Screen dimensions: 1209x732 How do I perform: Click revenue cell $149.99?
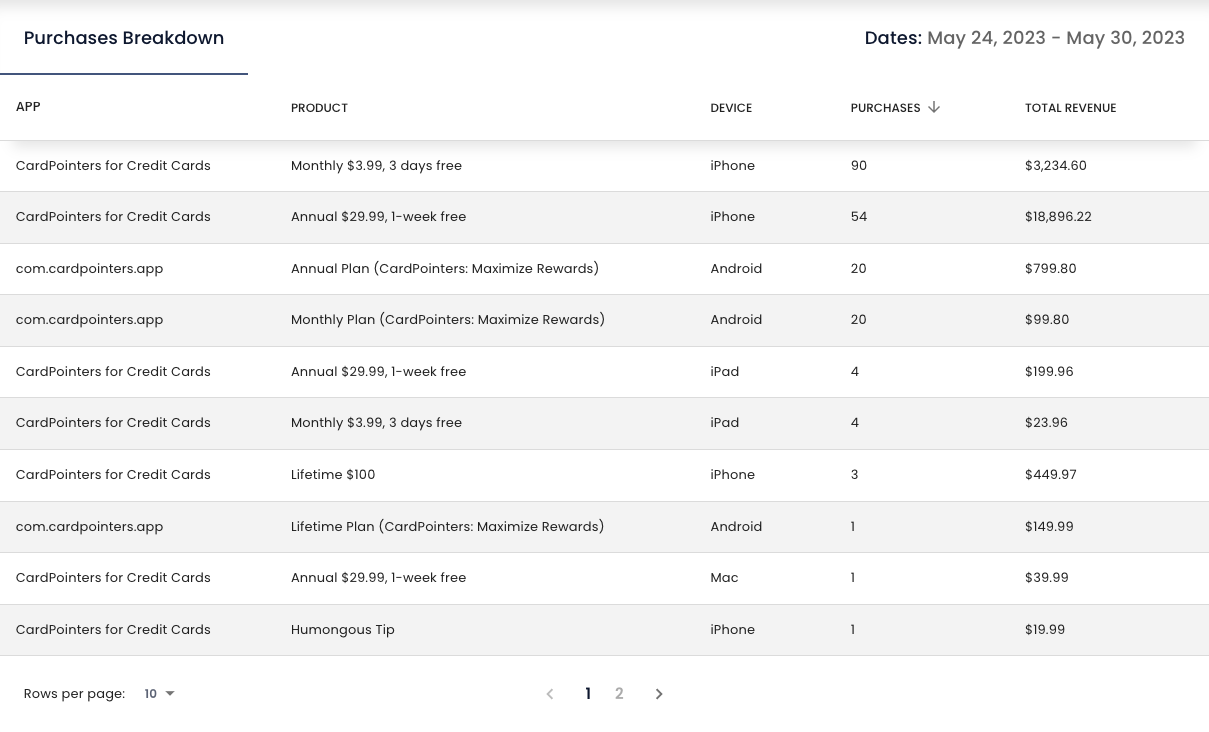point(1049,527)
